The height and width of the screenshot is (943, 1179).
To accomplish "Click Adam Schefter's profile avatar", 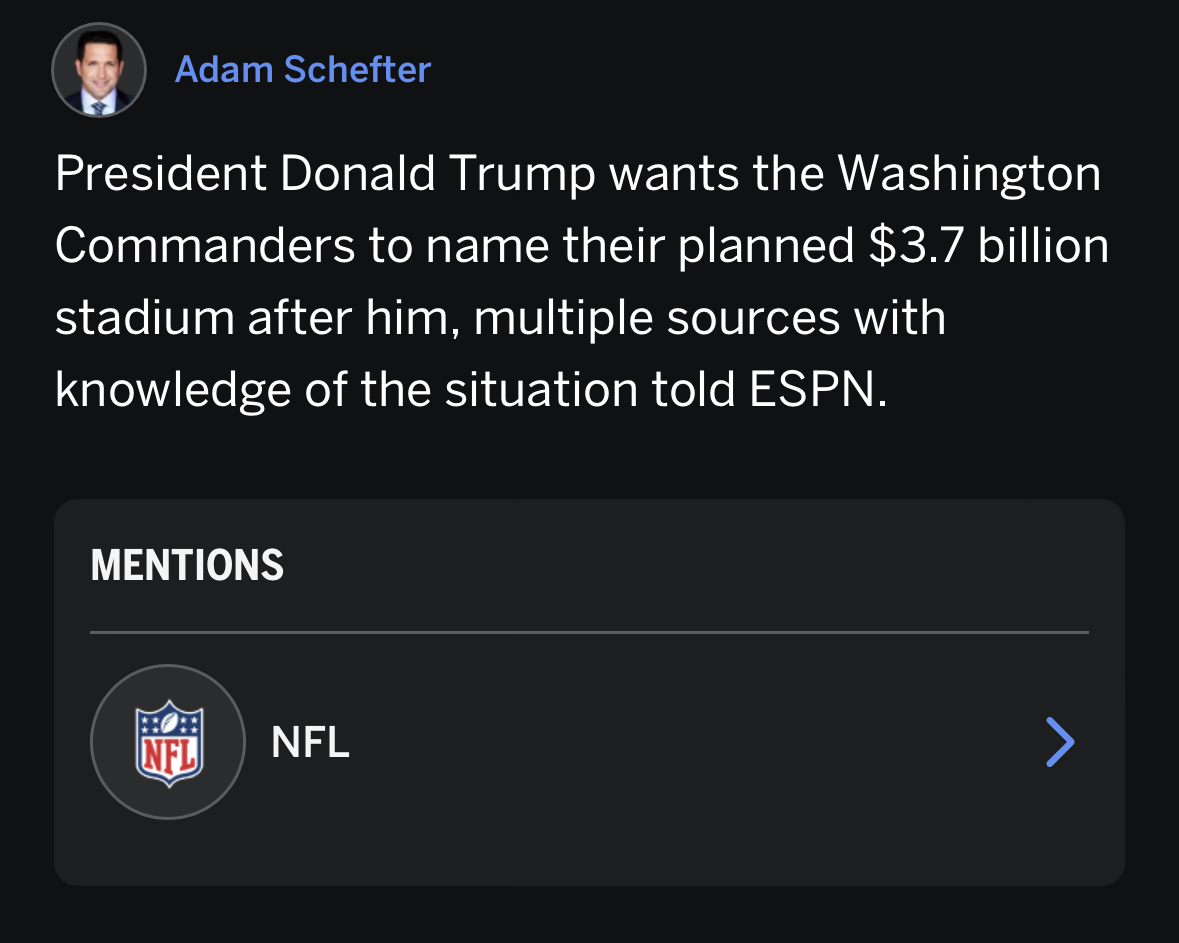I will (99, 70).
